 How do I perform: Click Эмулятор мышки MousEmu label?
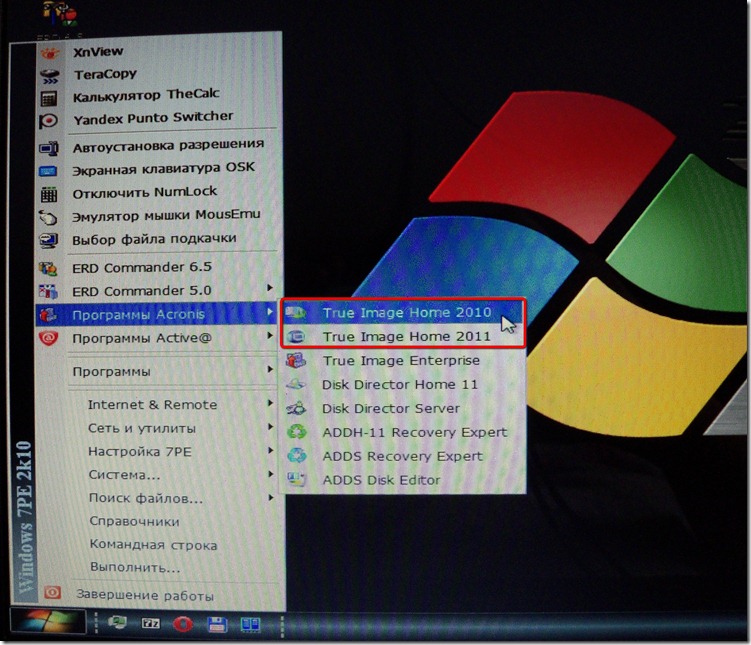pyautogui.click(x=166, y=215)
